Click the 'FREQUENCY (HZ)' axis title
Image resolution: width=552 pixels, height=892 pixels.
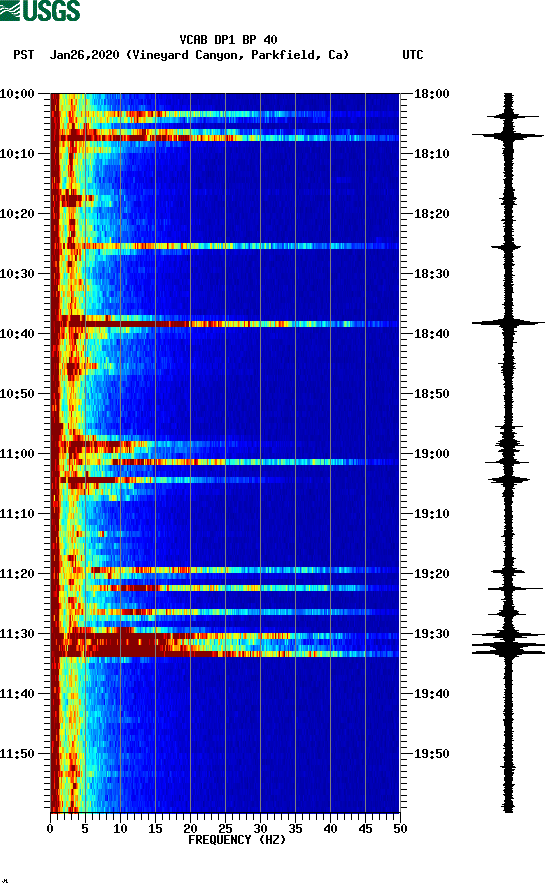[237, 840]
